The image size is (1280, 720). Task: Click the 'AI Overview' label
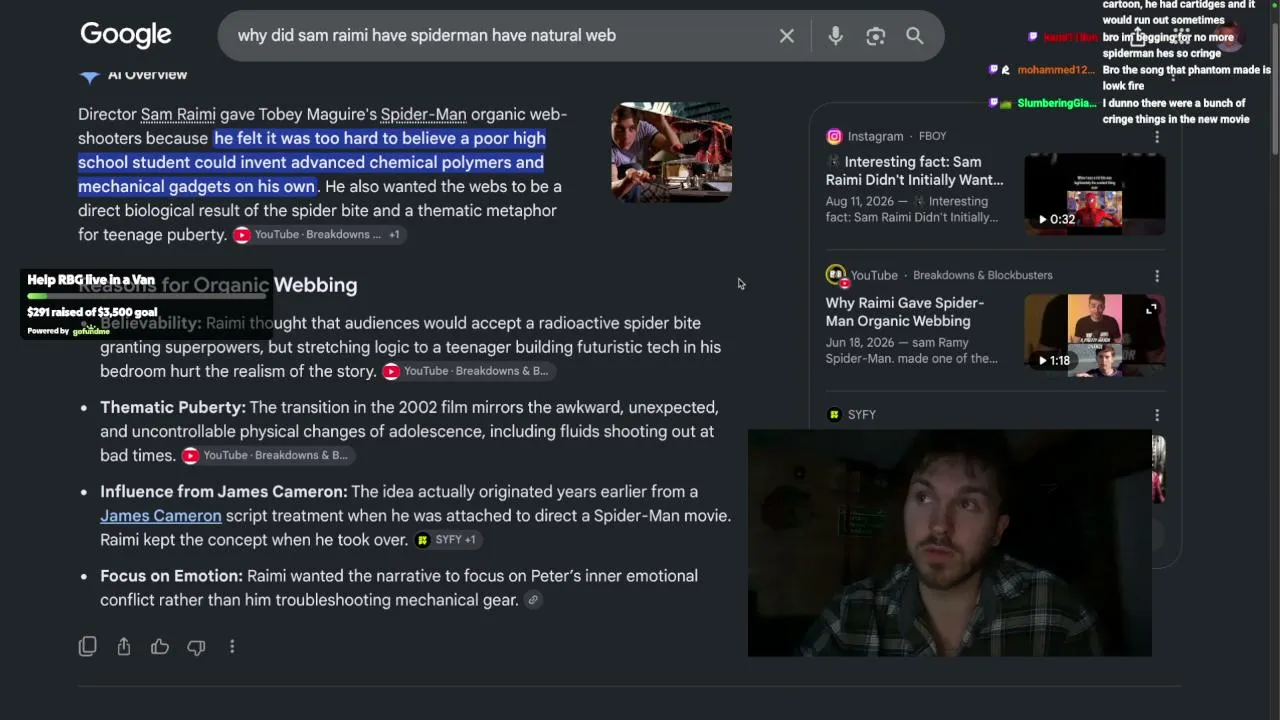(x=147, y=75)
